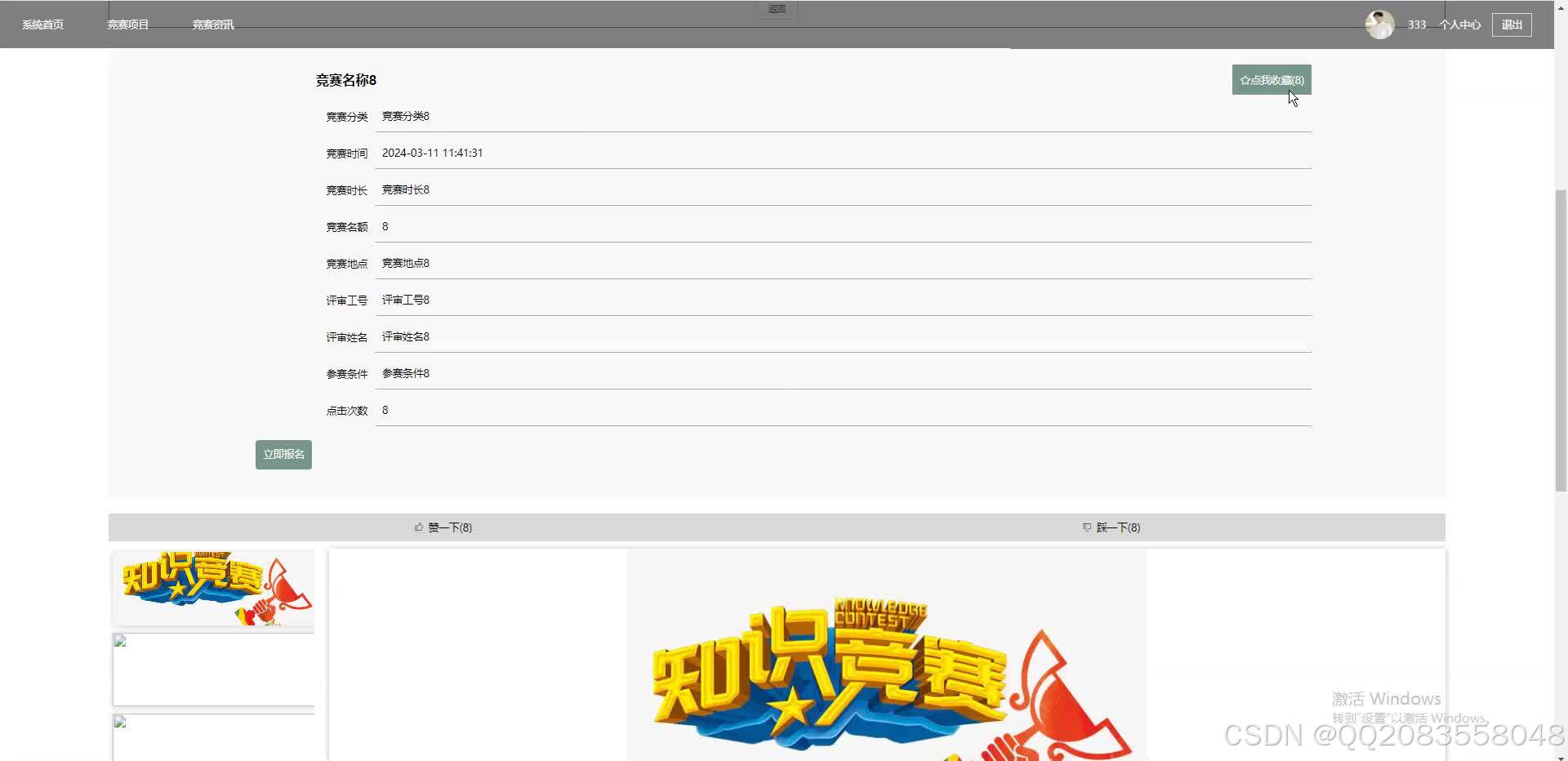1568x761 pixels.
Task: Click the 立即报名 sign-up button
Action: pyautogui.click(x=283, y=455)
